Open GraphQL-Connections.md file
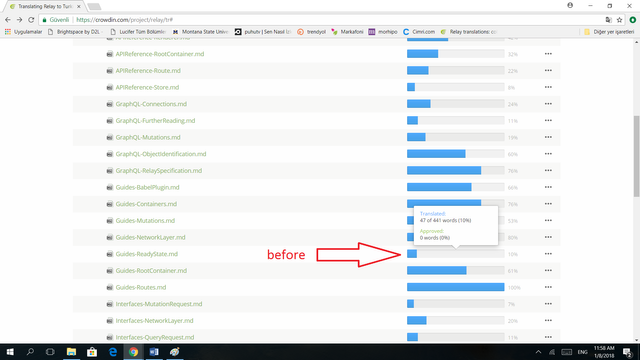 coord(151,104)
